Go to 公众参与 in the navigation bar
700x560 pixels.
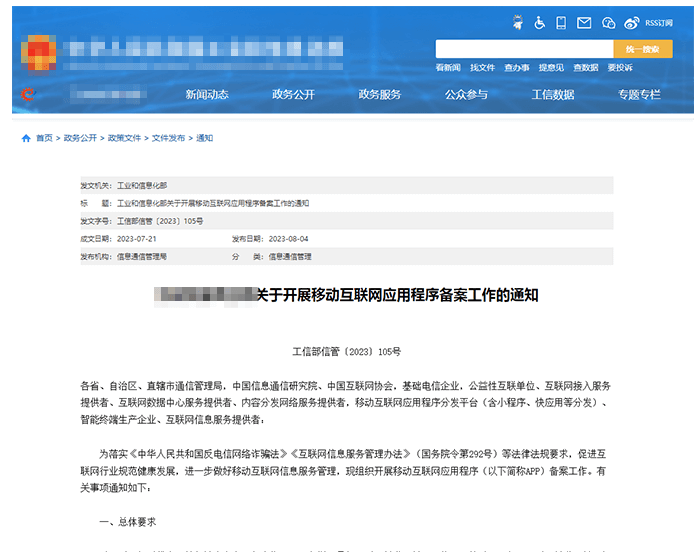(466, 95)
